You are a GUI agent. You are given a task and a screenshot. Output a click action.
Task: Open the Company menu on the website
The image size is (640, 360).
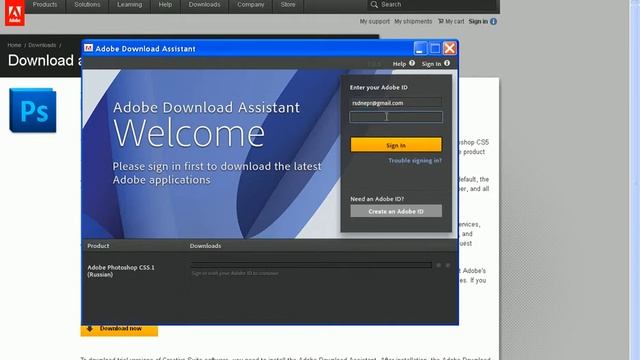251,4
